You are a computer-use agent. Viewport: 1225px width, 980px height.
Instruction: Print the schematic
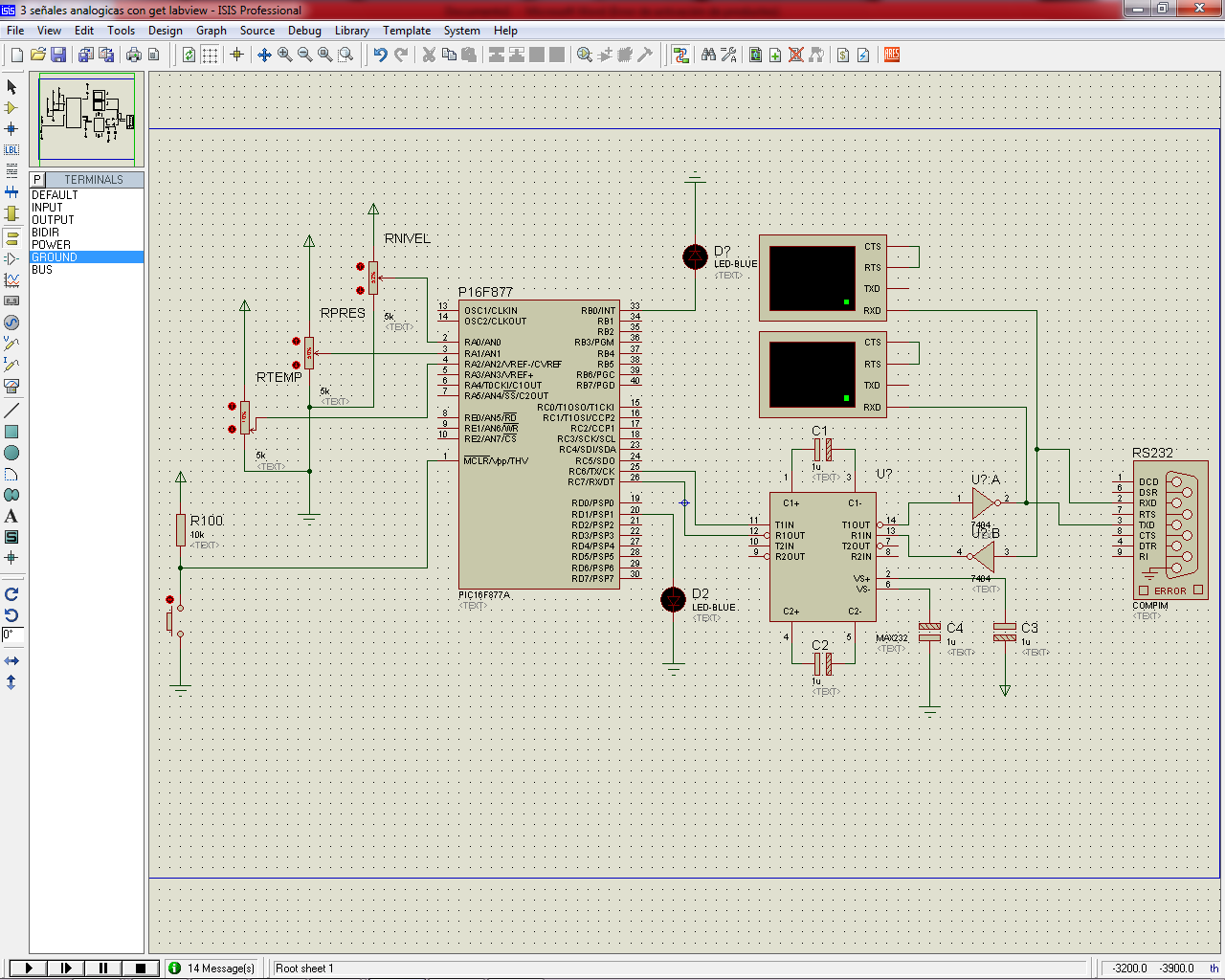(133, 55)
